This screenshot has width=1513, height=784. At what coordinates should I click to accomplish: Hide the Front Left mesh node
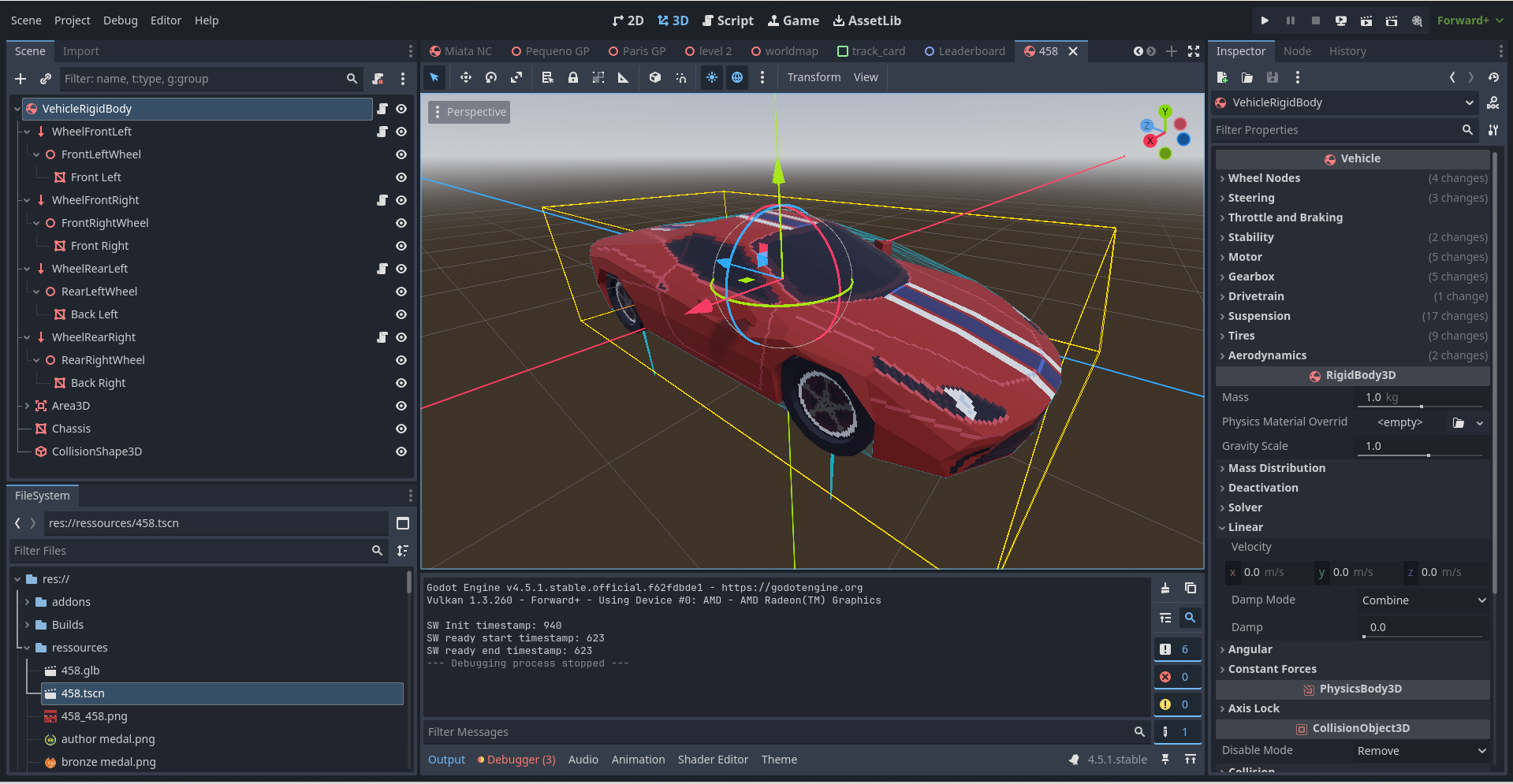(401, 177)
